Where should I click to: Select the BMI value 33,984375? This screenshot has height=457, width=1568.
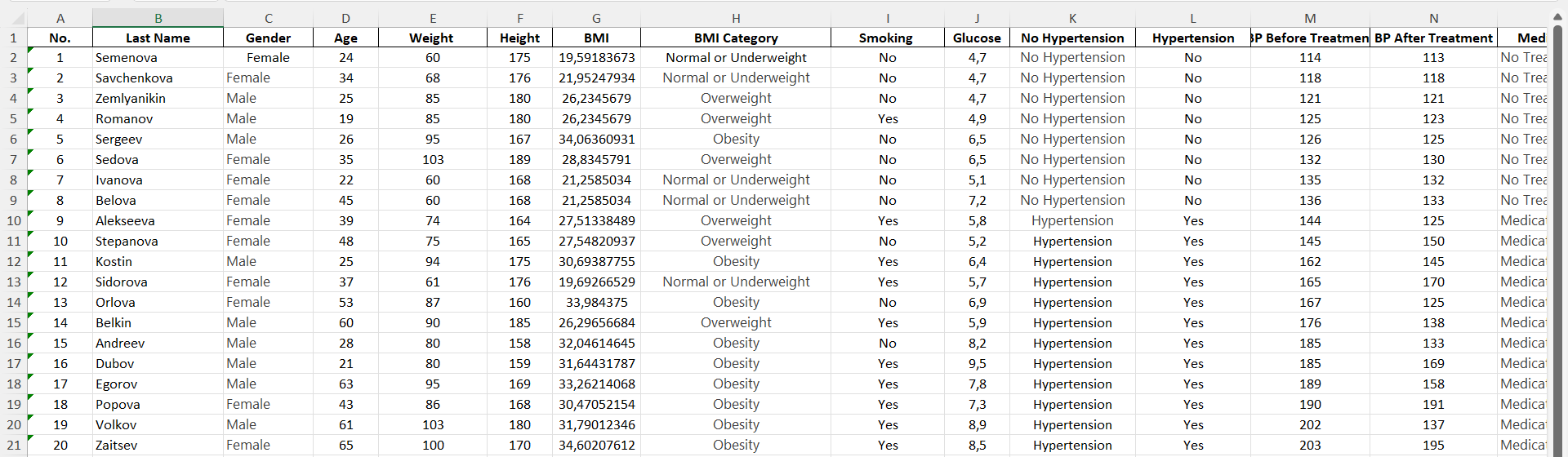[x=596, y=302]
